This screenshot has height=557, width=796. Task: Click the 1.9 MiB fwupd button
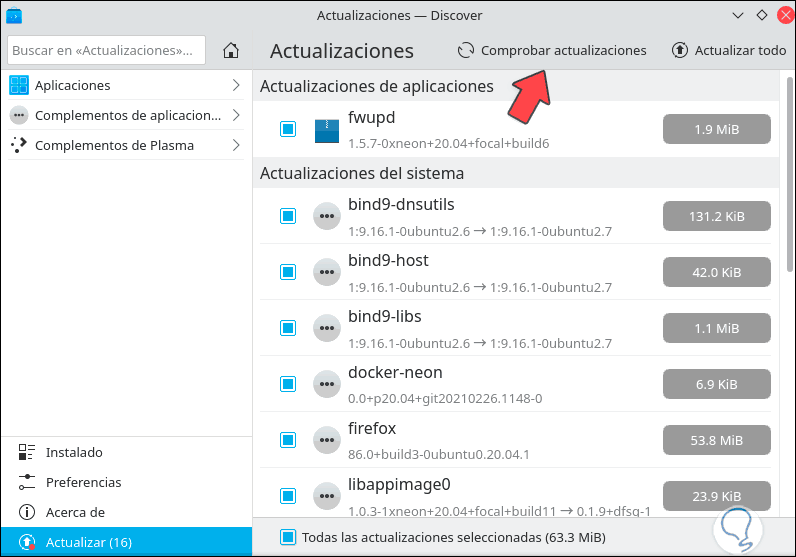click(716, 129)
